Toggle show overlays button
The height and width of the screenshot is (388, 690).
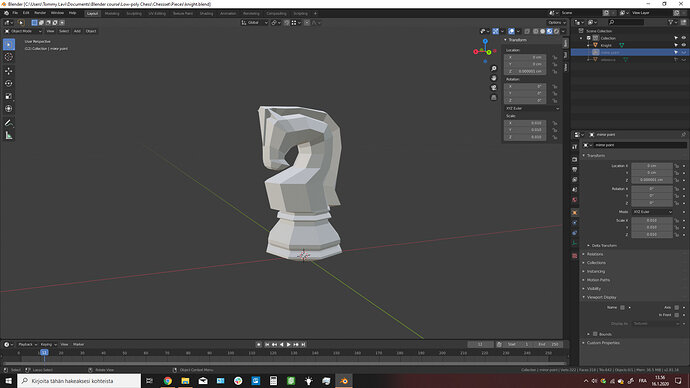511,31
